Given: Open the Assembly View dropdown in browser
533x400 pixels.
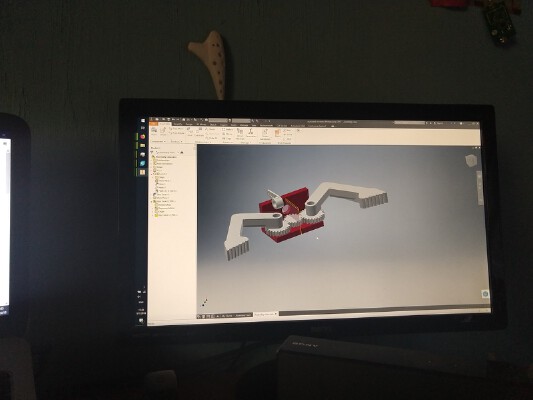Looking at the screenshot, I should [x=167, y=153].
